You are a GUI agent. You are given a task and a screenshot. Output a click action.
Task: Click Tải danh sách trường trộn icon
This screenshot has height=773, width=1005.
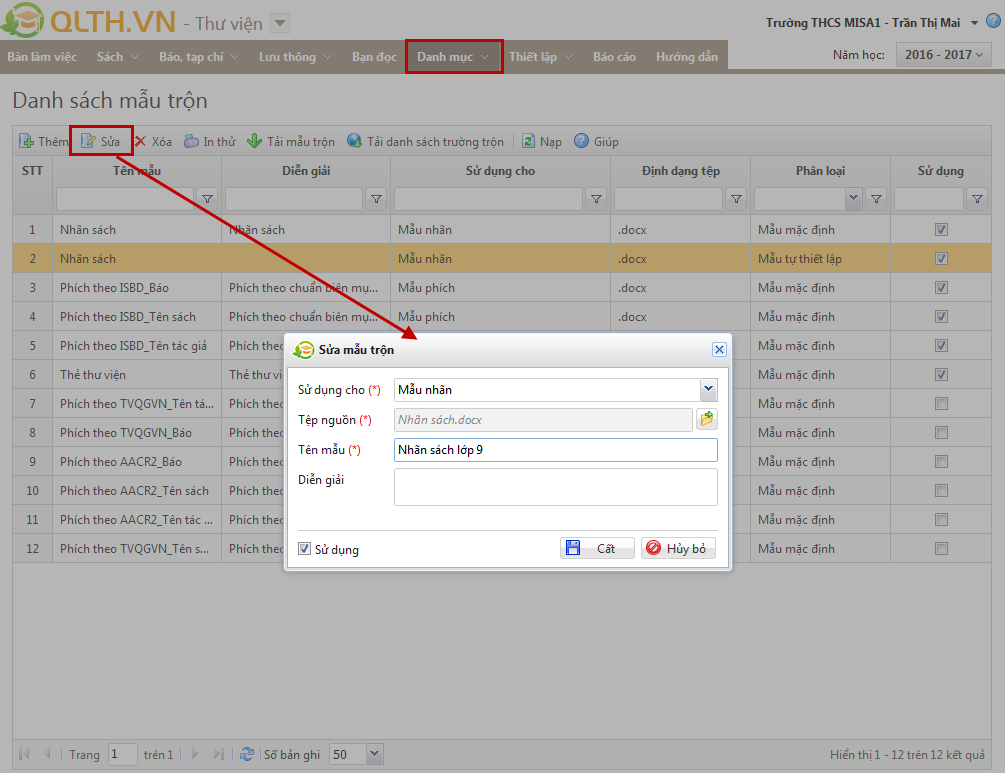pyautogui.click(x=354, y=141)
